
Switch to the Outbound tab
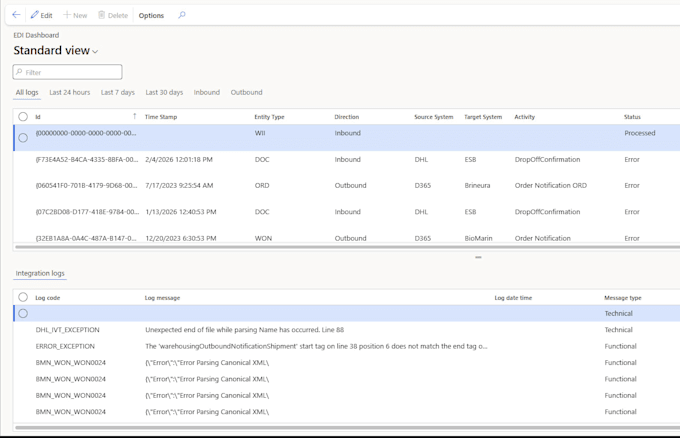tap(246, 92)
